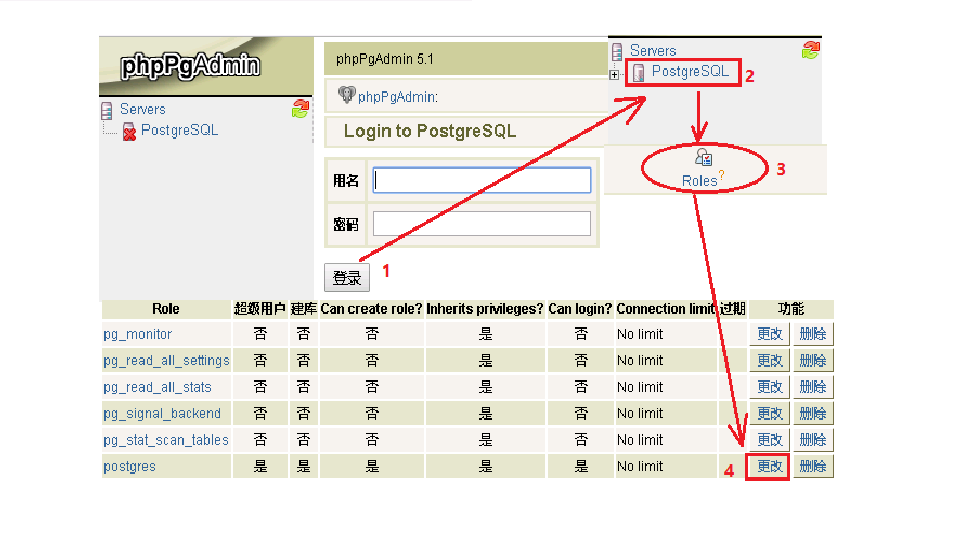Viewport: 960px width, 540px height.
Task: Click 更改 for pg_monitor
Action: click(770, 334)
